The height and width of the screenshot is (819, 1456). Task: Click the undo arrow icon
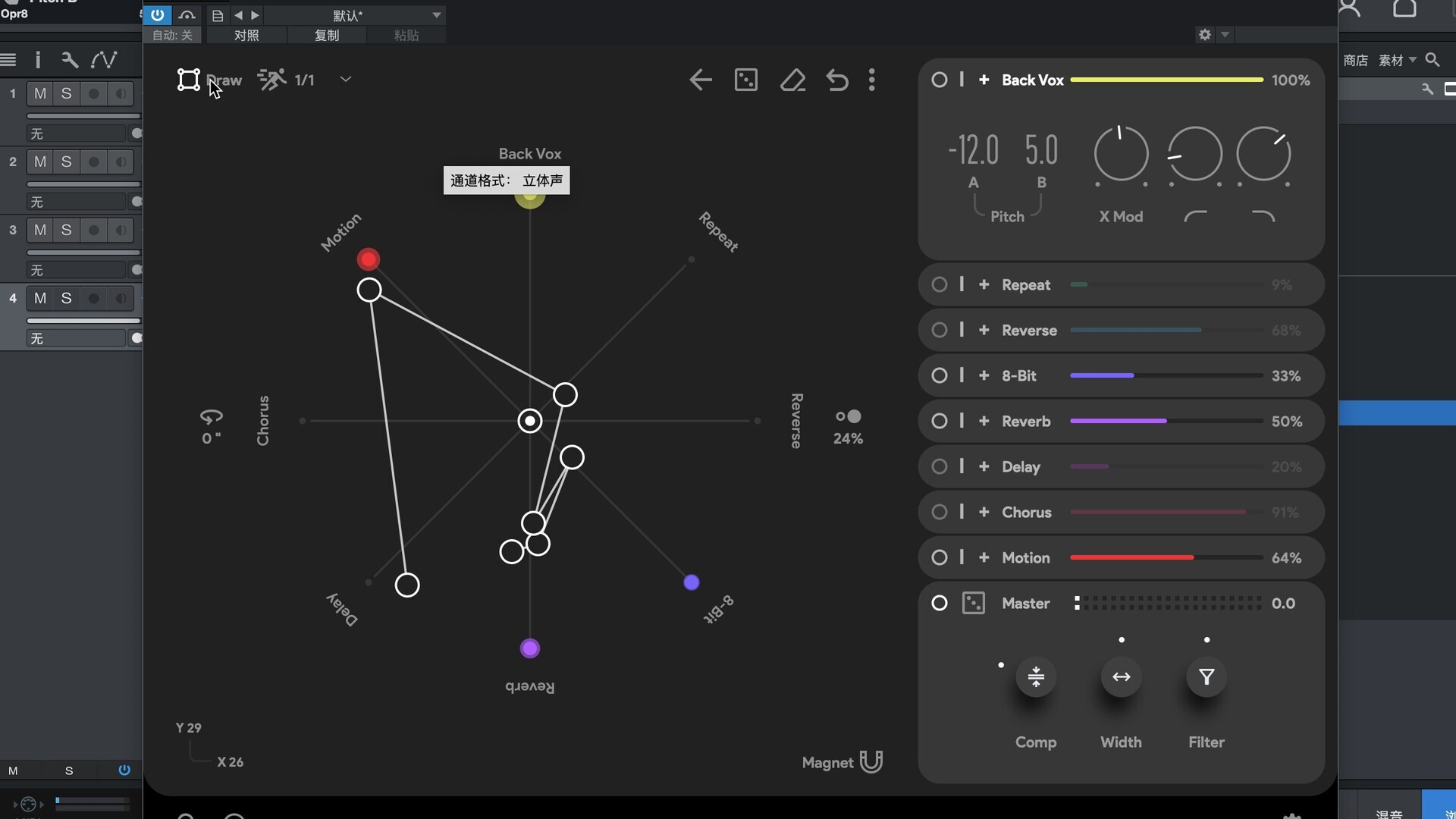pyautogui.click(x=837, y=80)
